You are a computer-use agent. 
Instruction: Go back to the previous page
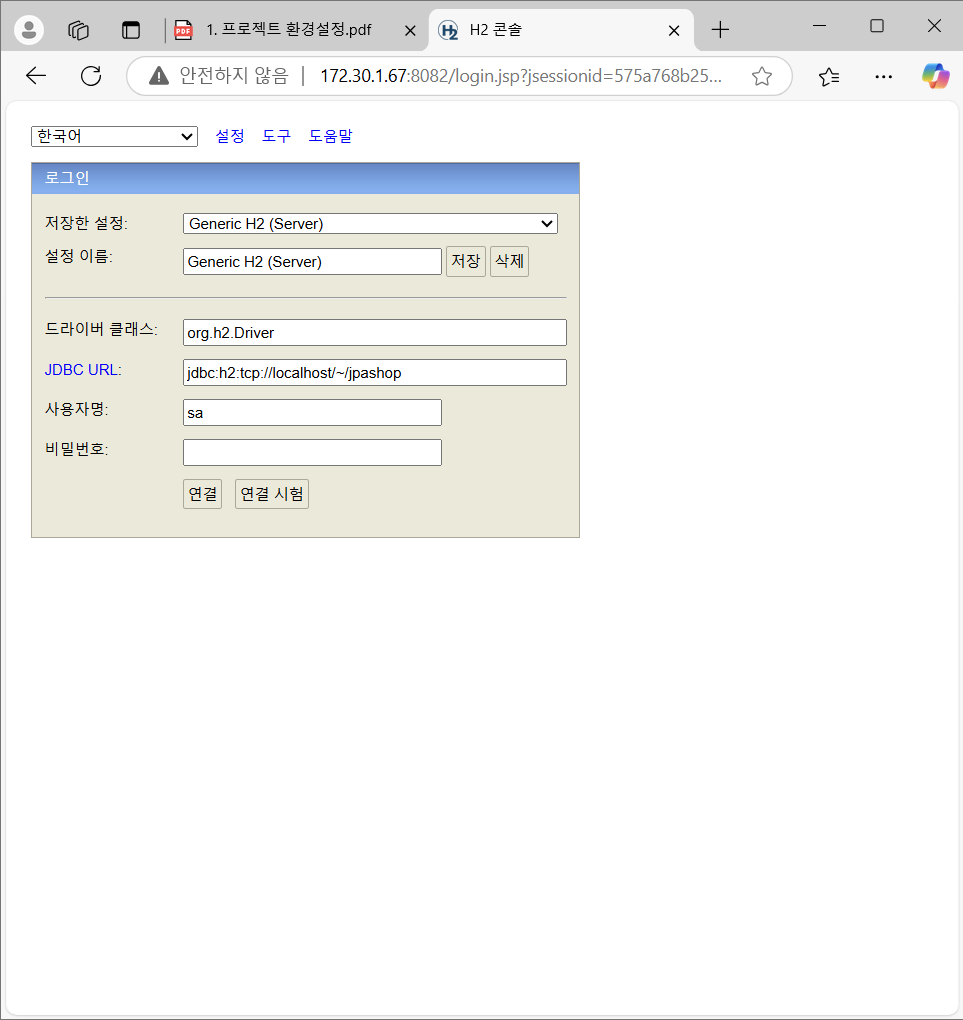[x=36, y=76]
